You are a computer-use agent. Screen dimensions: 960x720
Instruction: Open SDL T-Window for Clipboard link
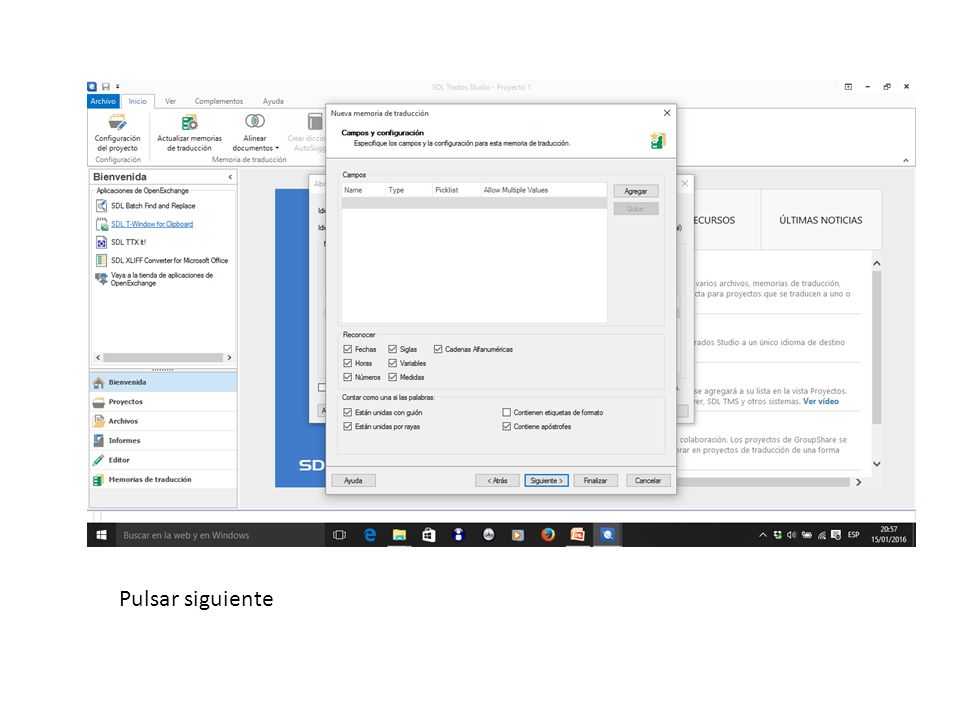tap(152, 224)
